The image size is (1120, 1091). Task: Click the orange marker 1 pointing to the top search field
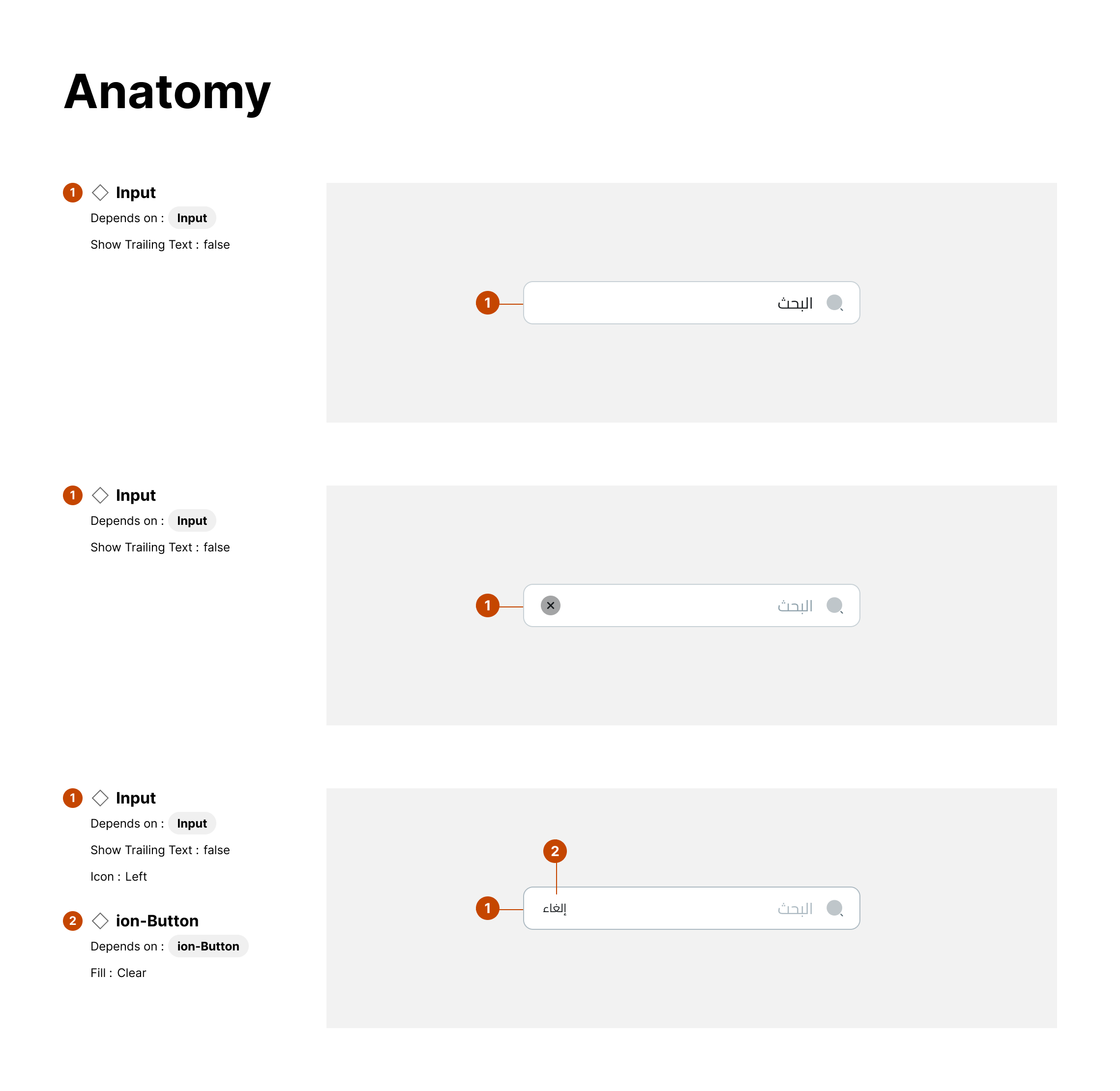488,303
